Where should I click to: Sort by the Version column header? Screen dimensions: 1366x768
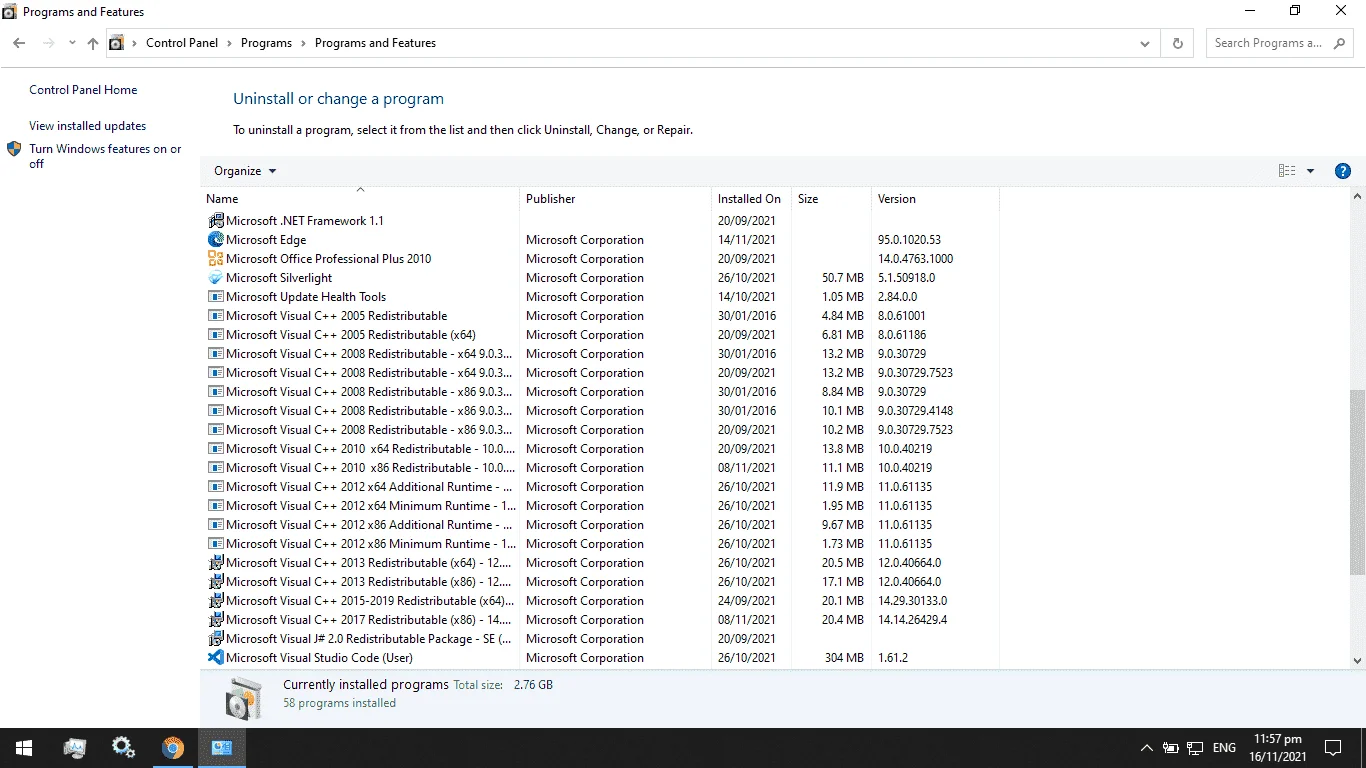point(935,199)
